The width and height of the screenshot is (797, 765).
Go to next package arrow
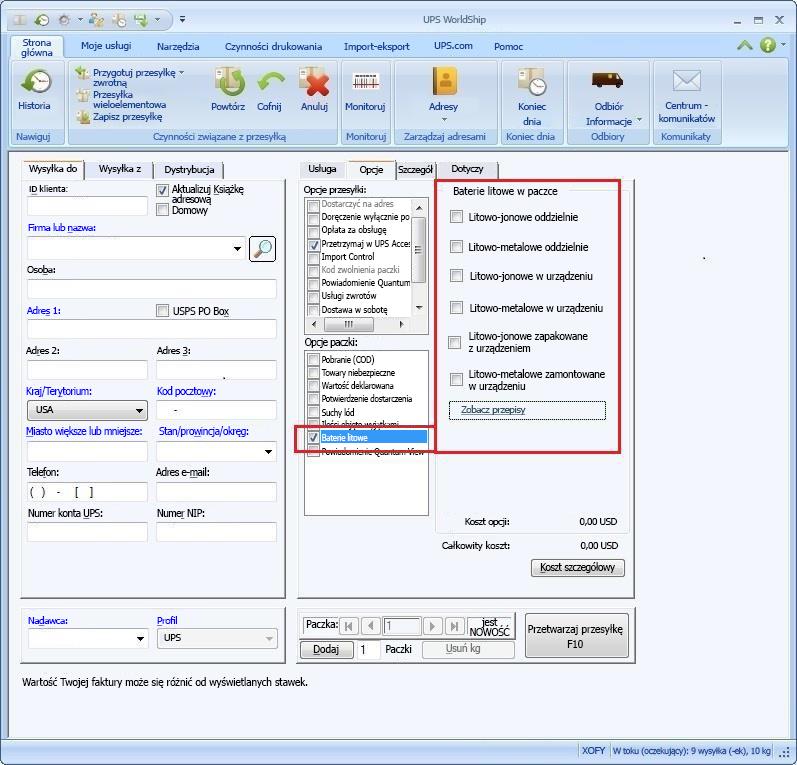click(x=432, y=626)
